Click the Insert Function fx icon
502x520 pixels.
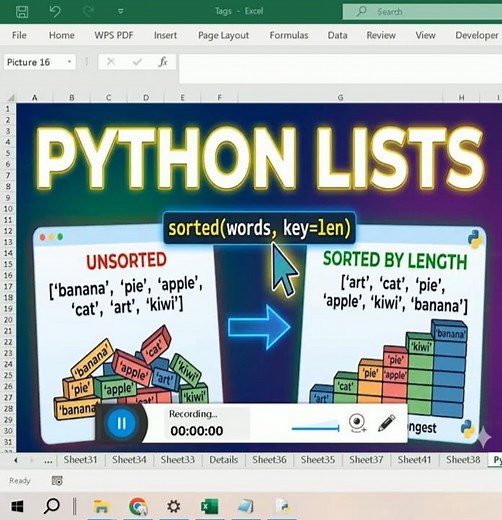163,62
